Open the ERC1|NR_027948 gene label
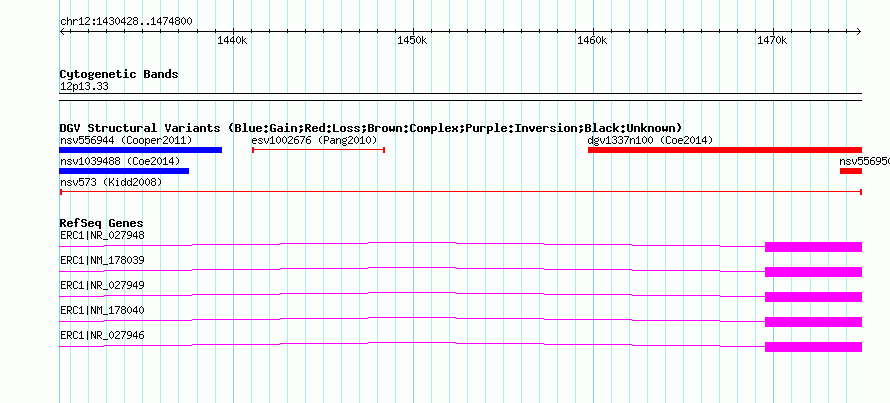Viewport: 890px width, 403px height. point(102,235)
